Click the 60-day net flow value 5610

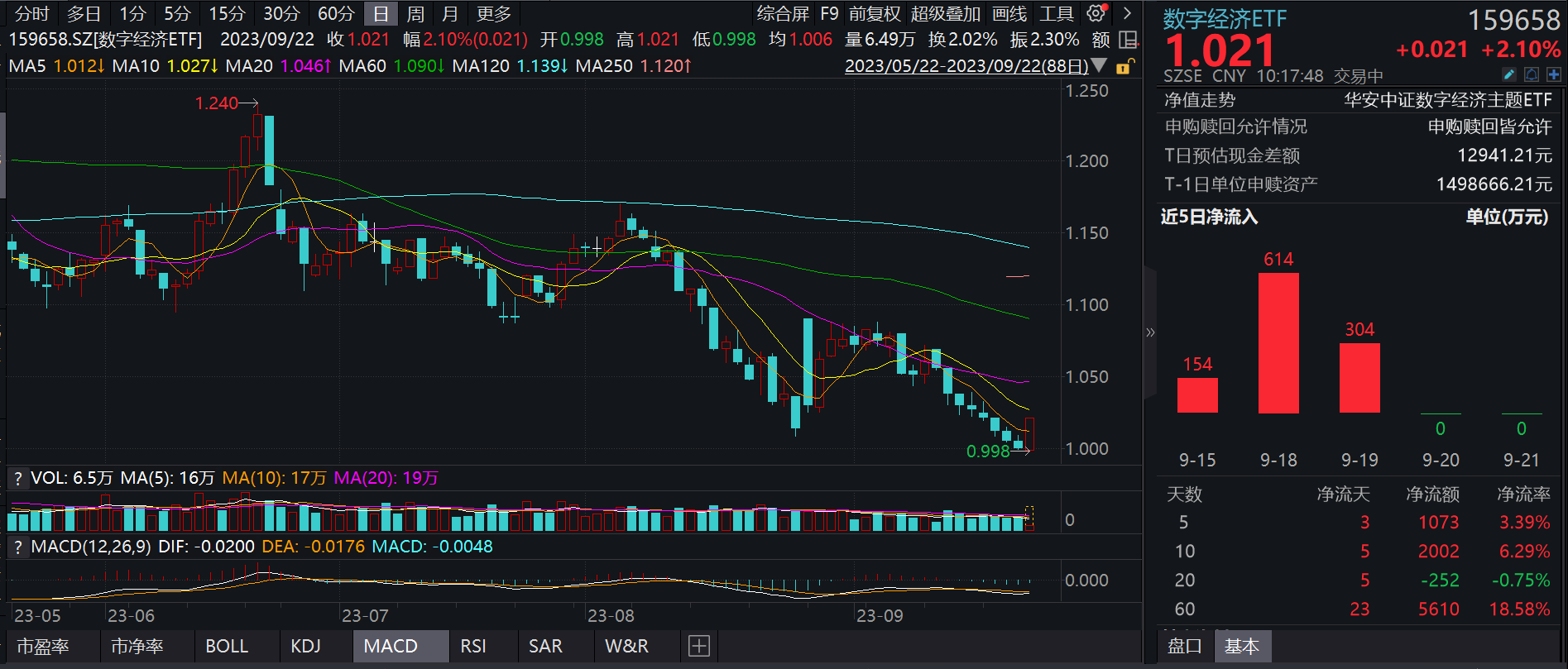click(1439, 609)
